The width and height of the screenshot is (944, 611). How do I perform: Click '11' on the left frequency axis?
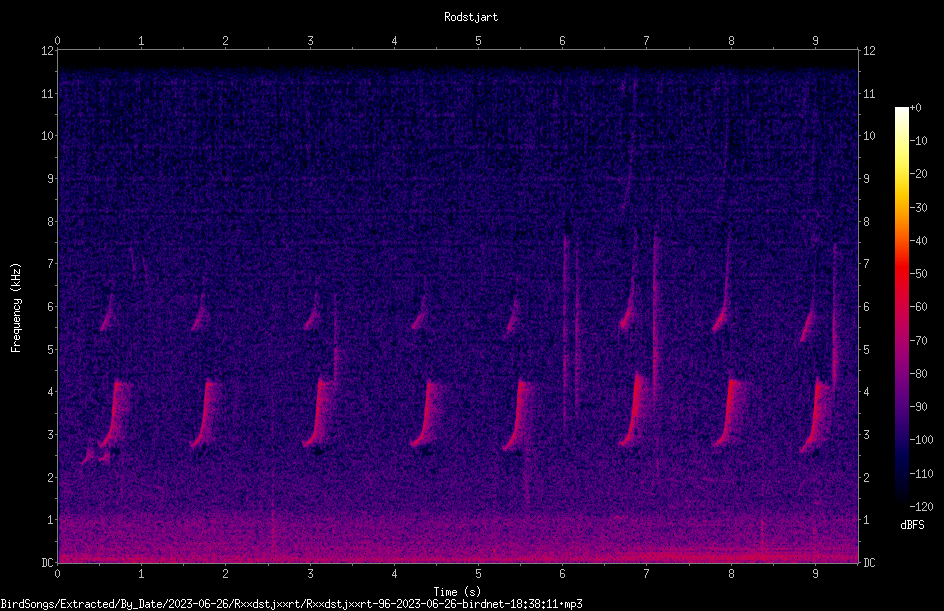coord(48,93)
